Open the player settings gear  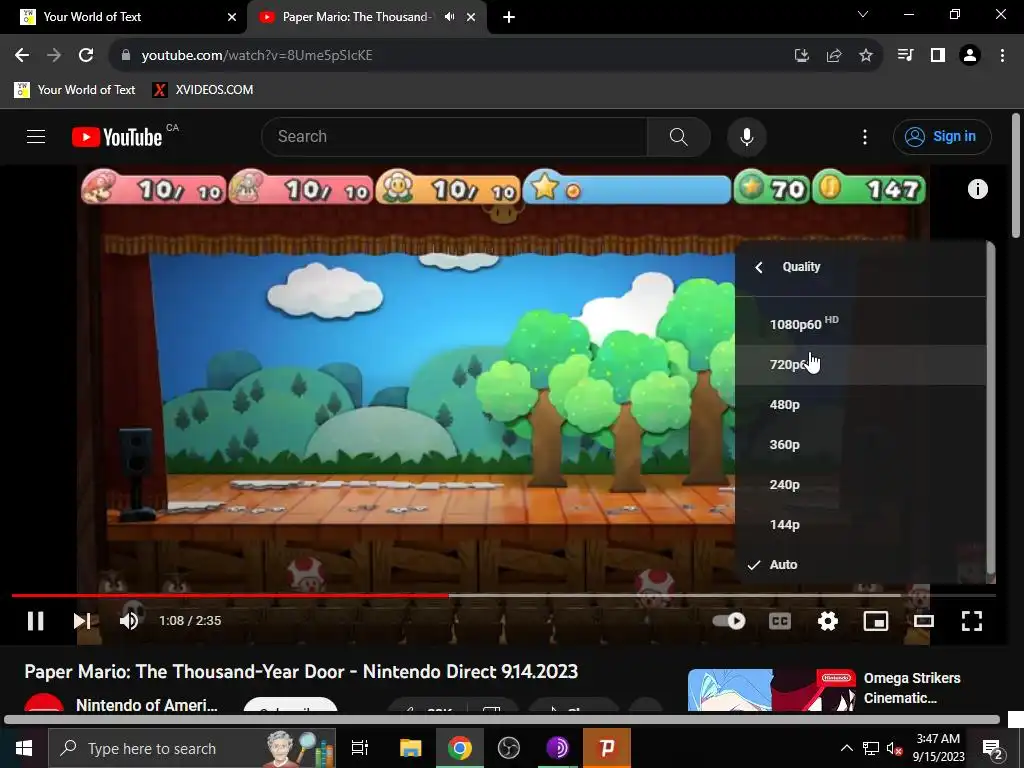[x=827, y=620]
